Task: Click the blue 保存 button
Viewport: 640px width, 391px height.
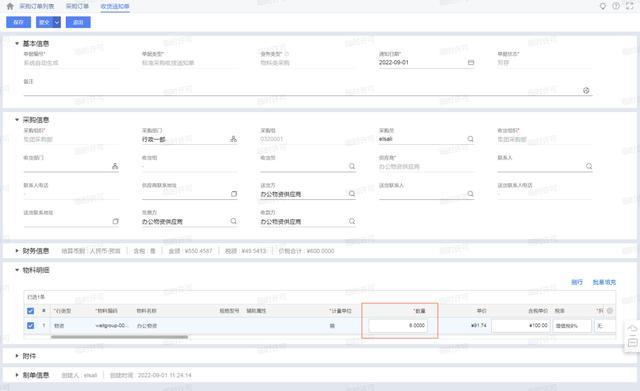Action: (x=18, y=22)
